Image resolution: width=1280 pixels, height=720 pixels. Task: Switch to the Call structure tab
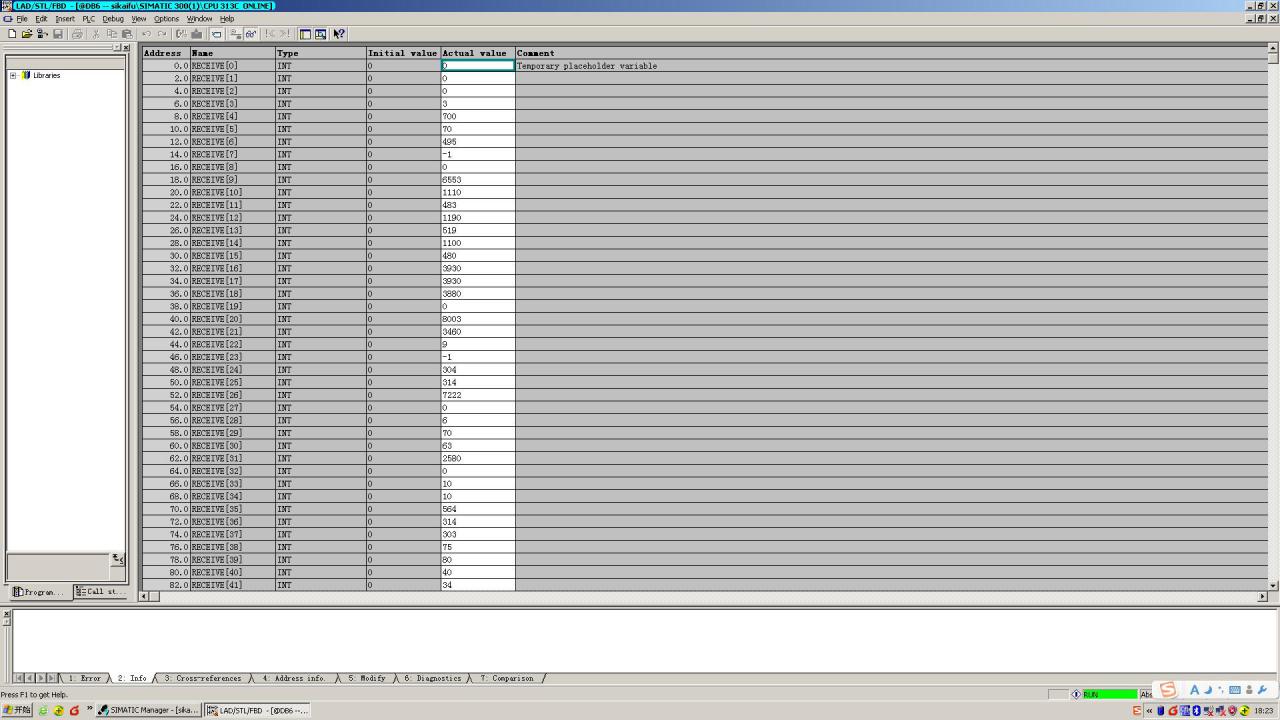tap(100, 592)
